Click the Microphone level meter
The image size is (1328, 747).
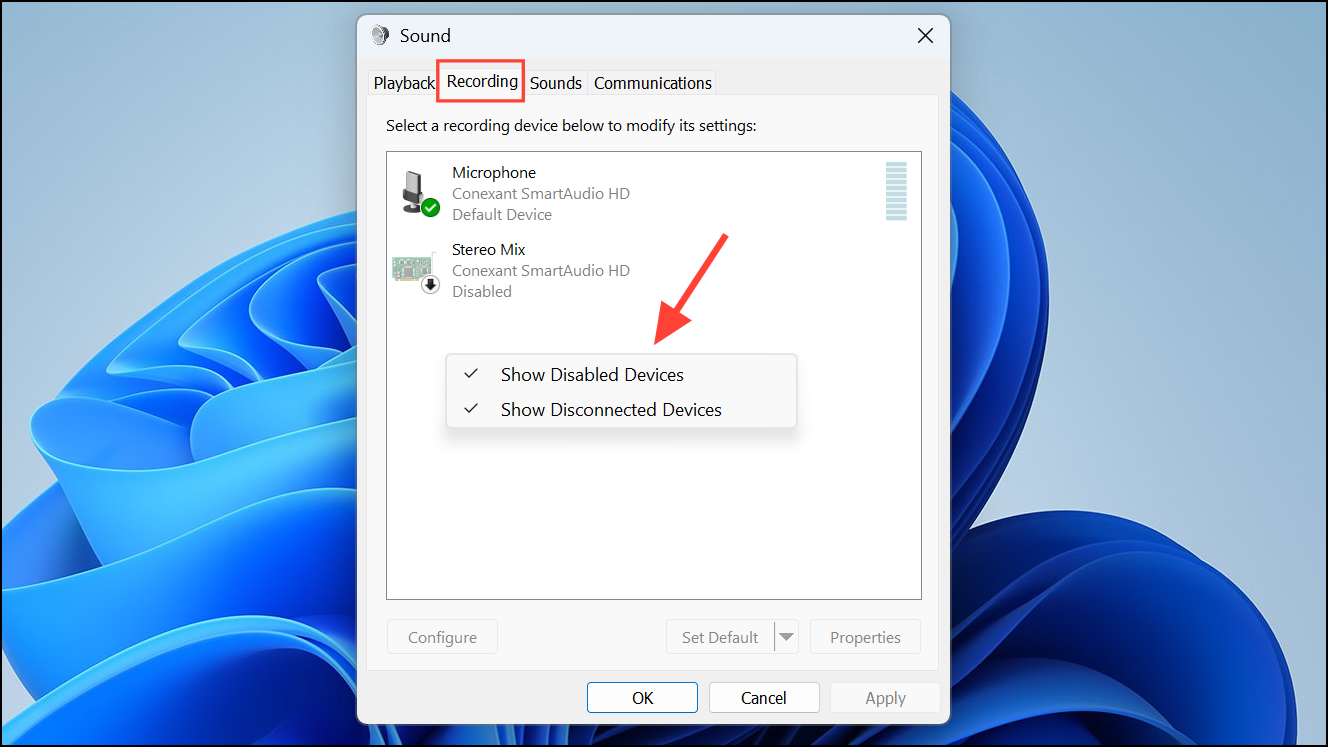(896, 190)
